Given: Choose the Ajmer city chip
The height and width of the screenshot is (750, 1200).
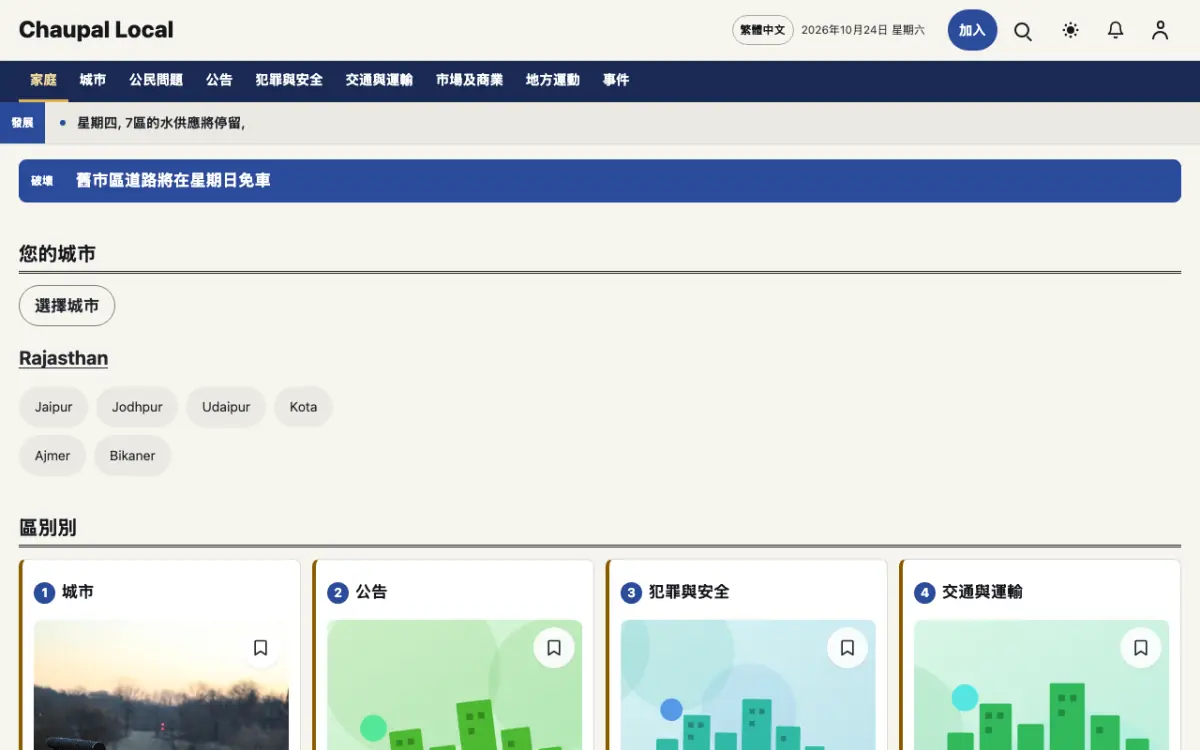Looking at the screenshot, I should pyautogui.click(x=53, y=455).
